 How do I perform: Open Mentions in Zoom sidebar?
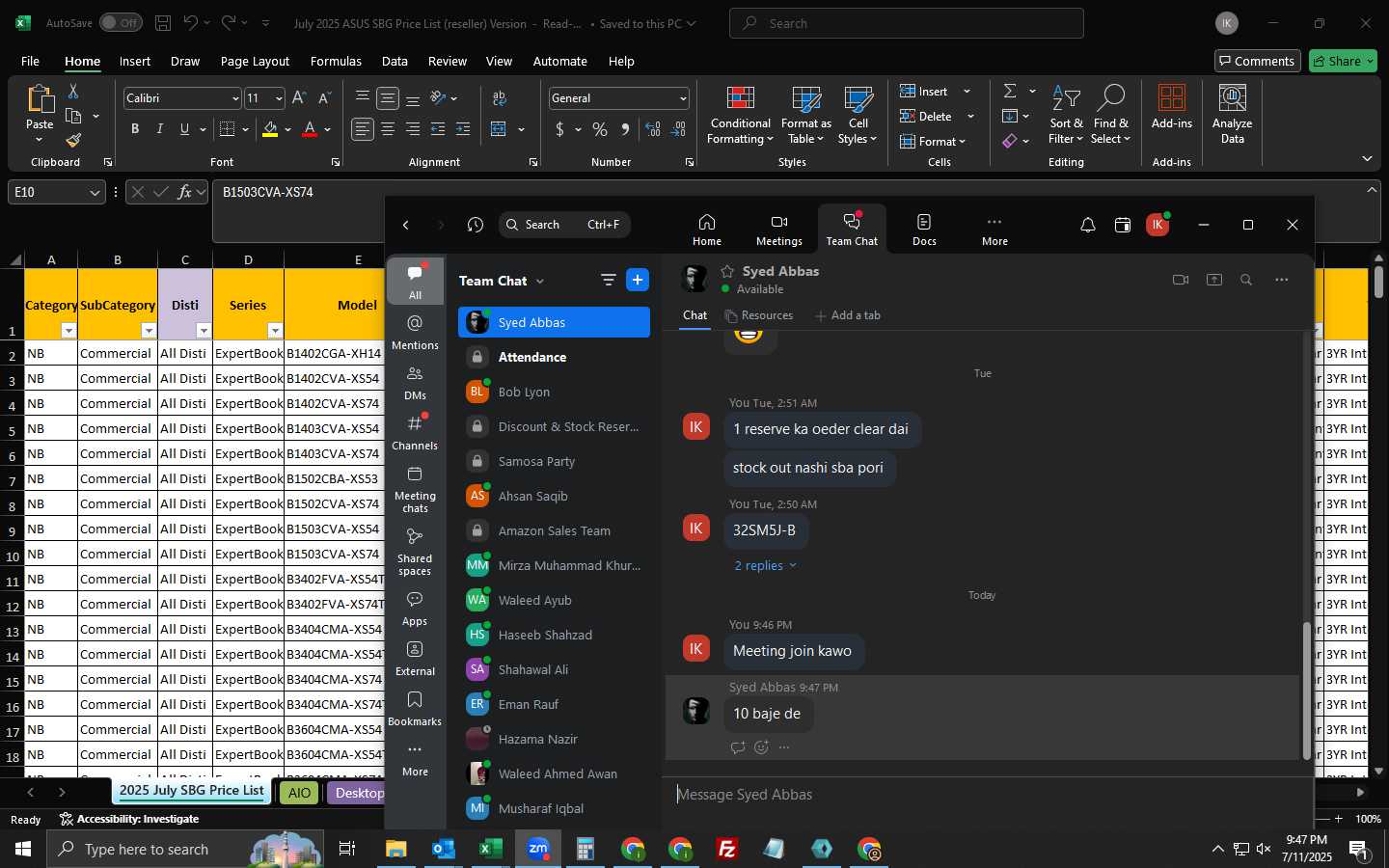(415, 332)
